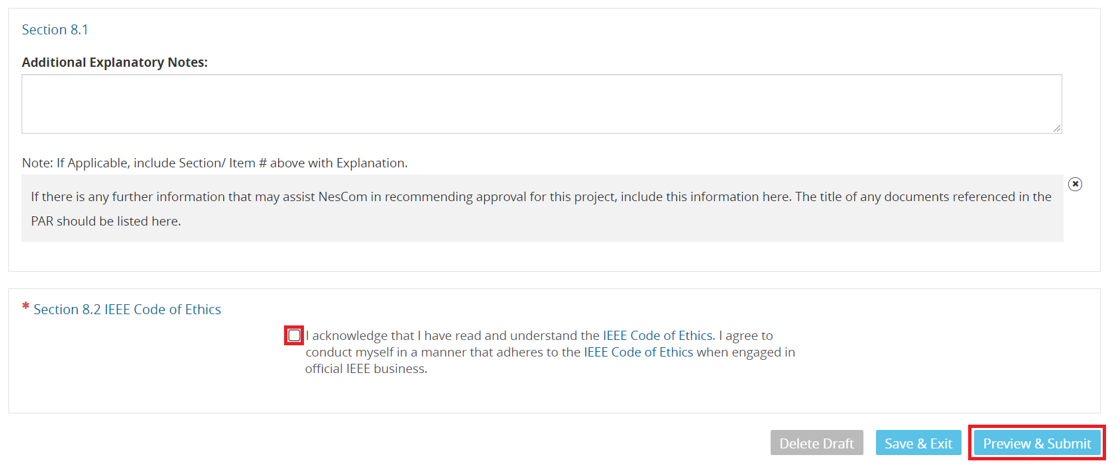Screen dimensions: 1115x473
Task: Open the second IEEE Code of Ethics link
Action: coord(639,351)
